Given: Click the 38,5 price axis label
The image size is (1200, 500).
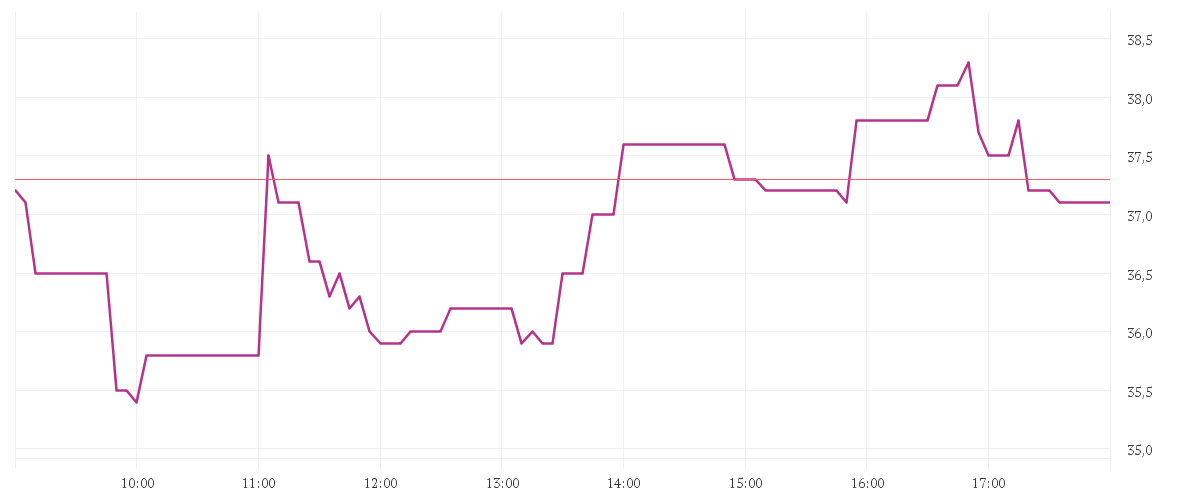Looking at the screenshot, I should click(1140, 41).
